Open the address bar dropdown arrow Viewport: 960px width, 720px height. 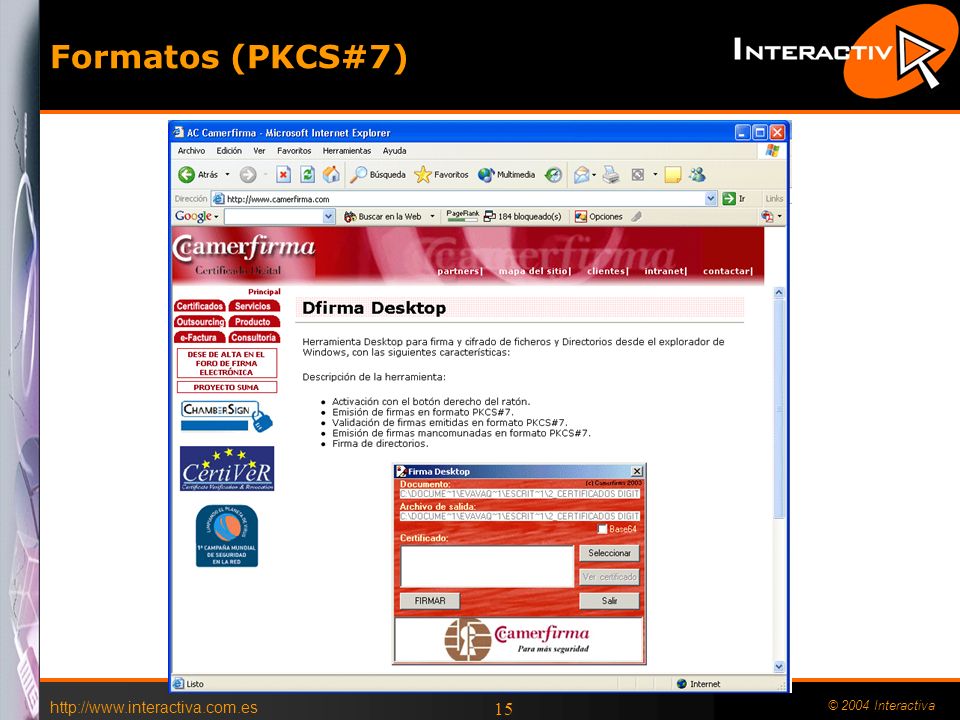pyautogui.click(x=710, y=198)
